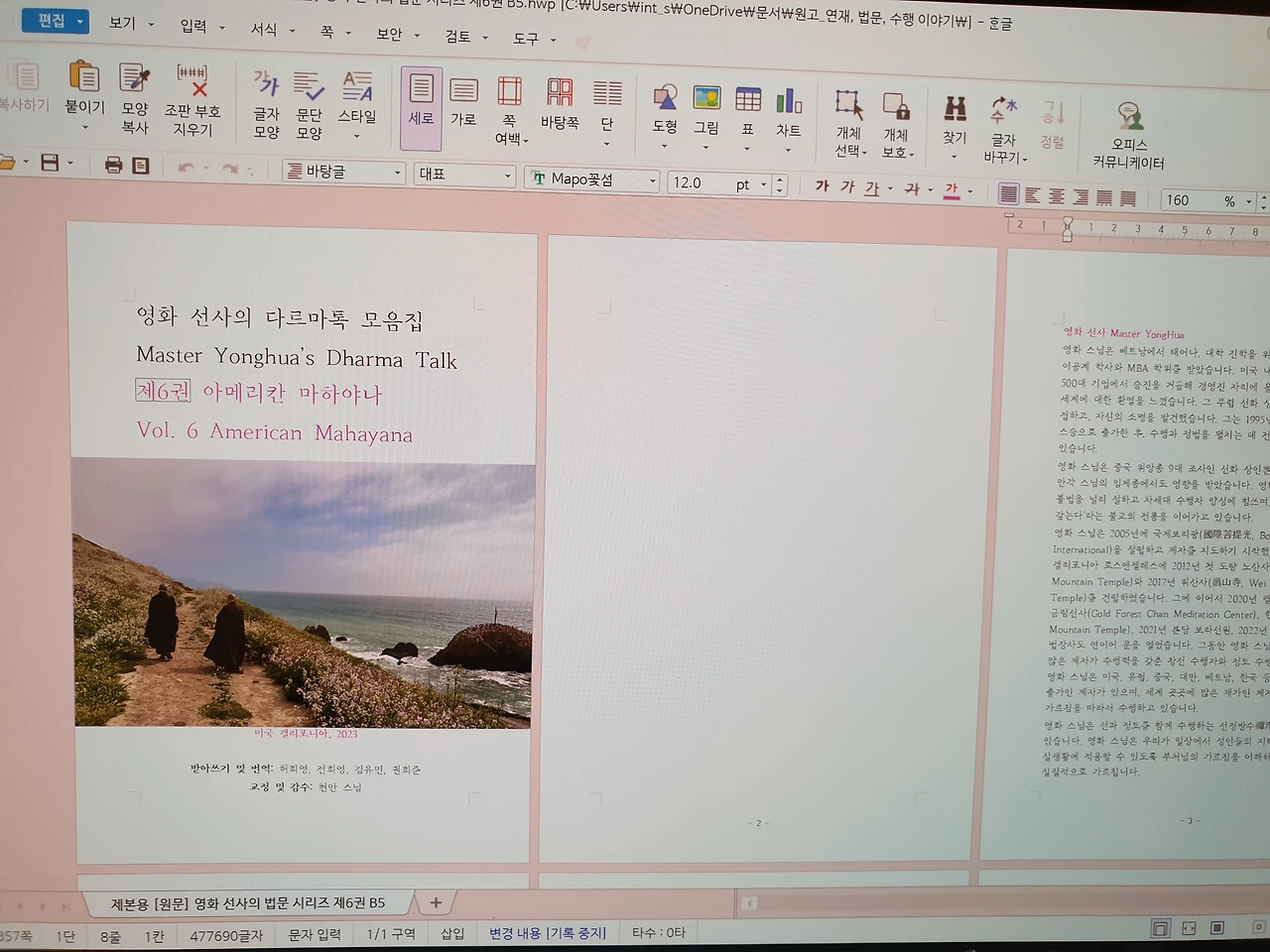Click the Master Page (바탕쪽) icon
Screen dimensions: 1270x952
(560, 92)
